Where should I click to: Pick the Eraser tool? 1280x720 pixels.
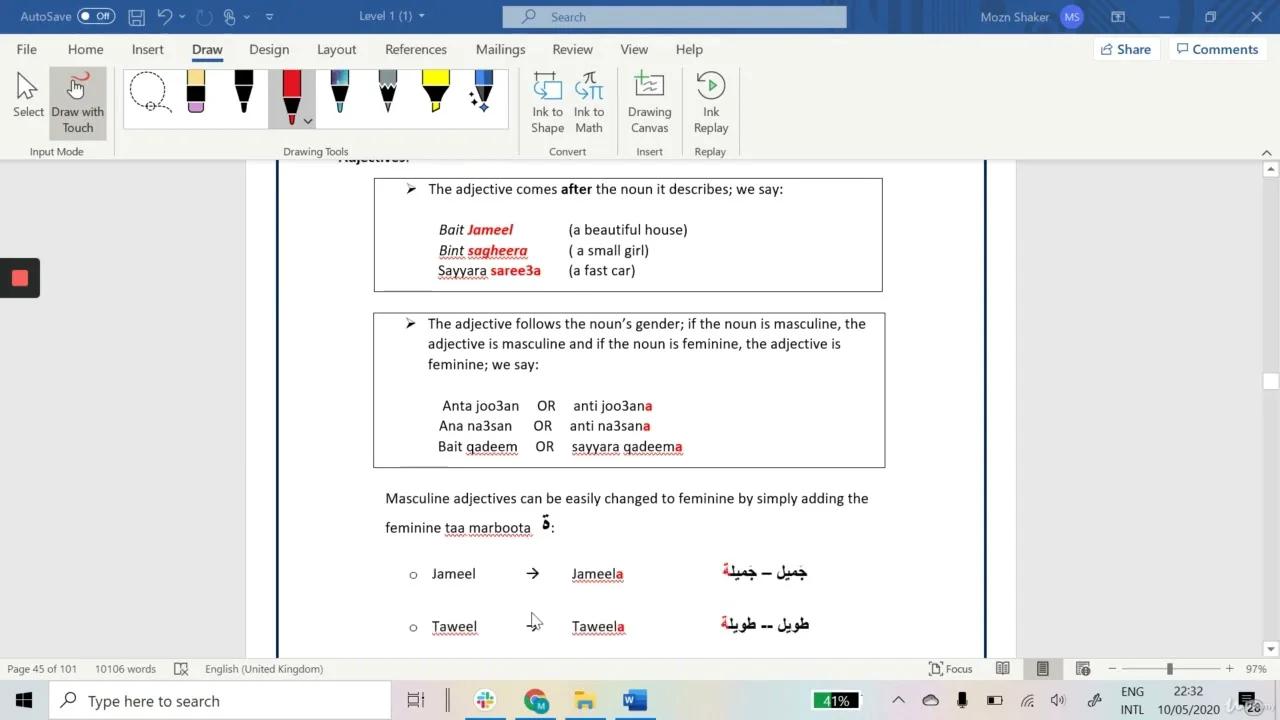tap(196, 93)
